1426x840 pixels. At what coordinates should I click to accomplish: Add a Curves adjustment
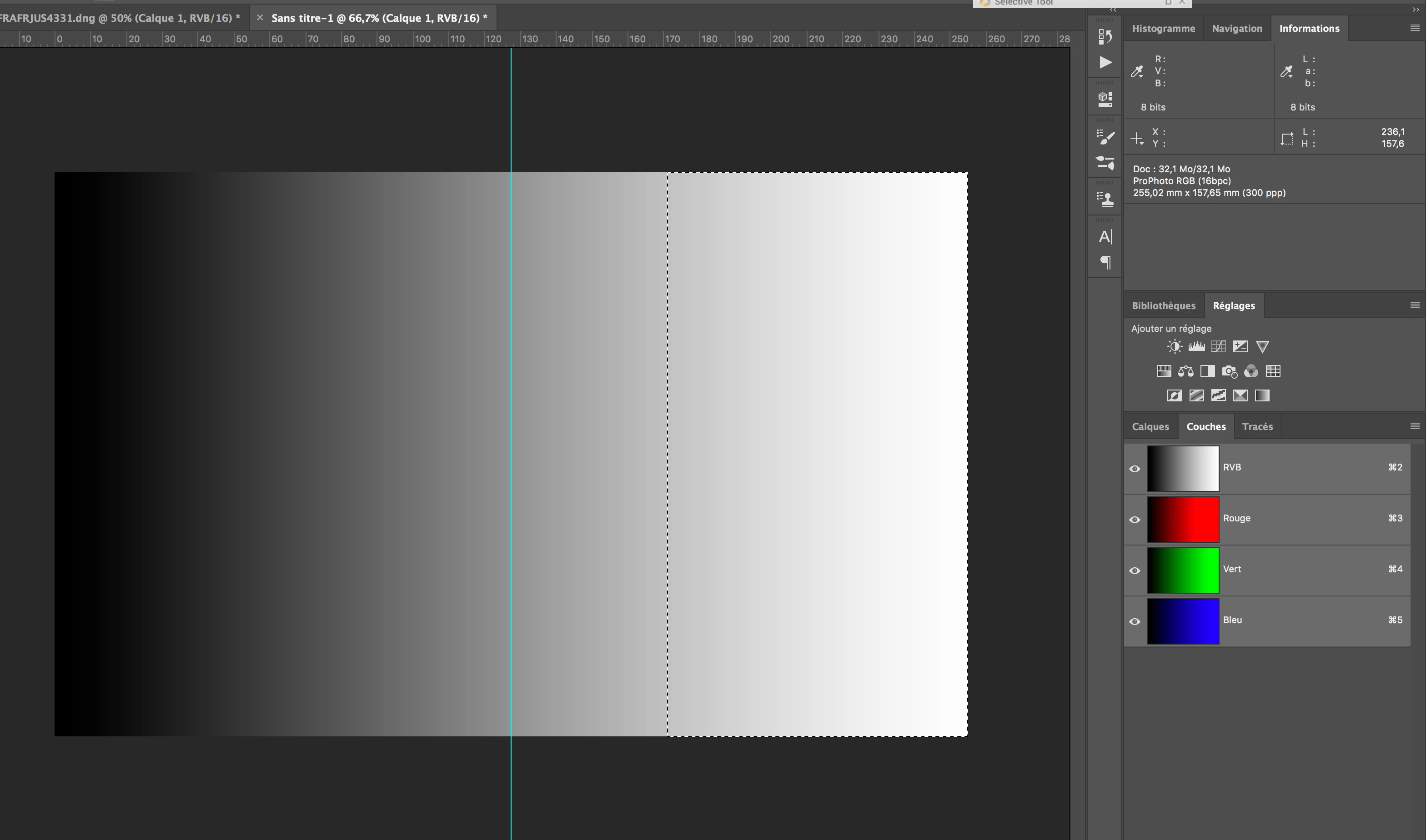[x=1218, y=346]
